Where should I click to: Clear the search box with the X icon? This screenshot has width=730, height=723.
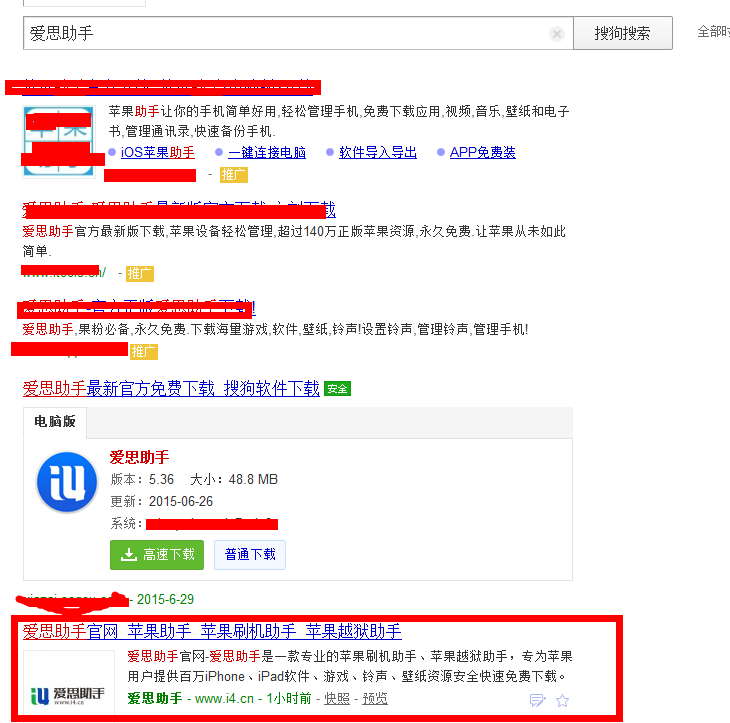557,34
